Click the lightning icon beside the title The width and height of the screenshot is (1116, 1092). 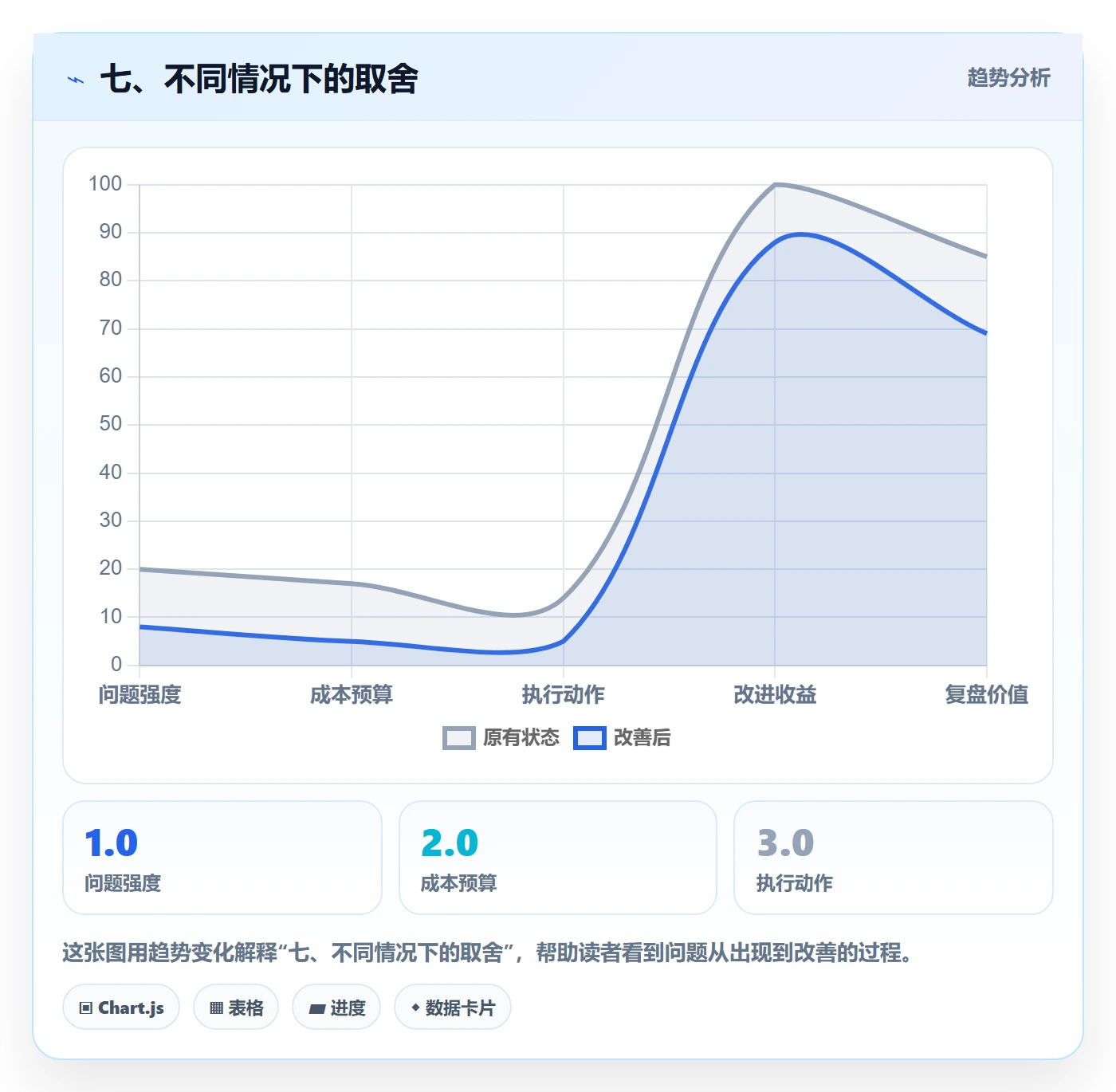[76, 80]
